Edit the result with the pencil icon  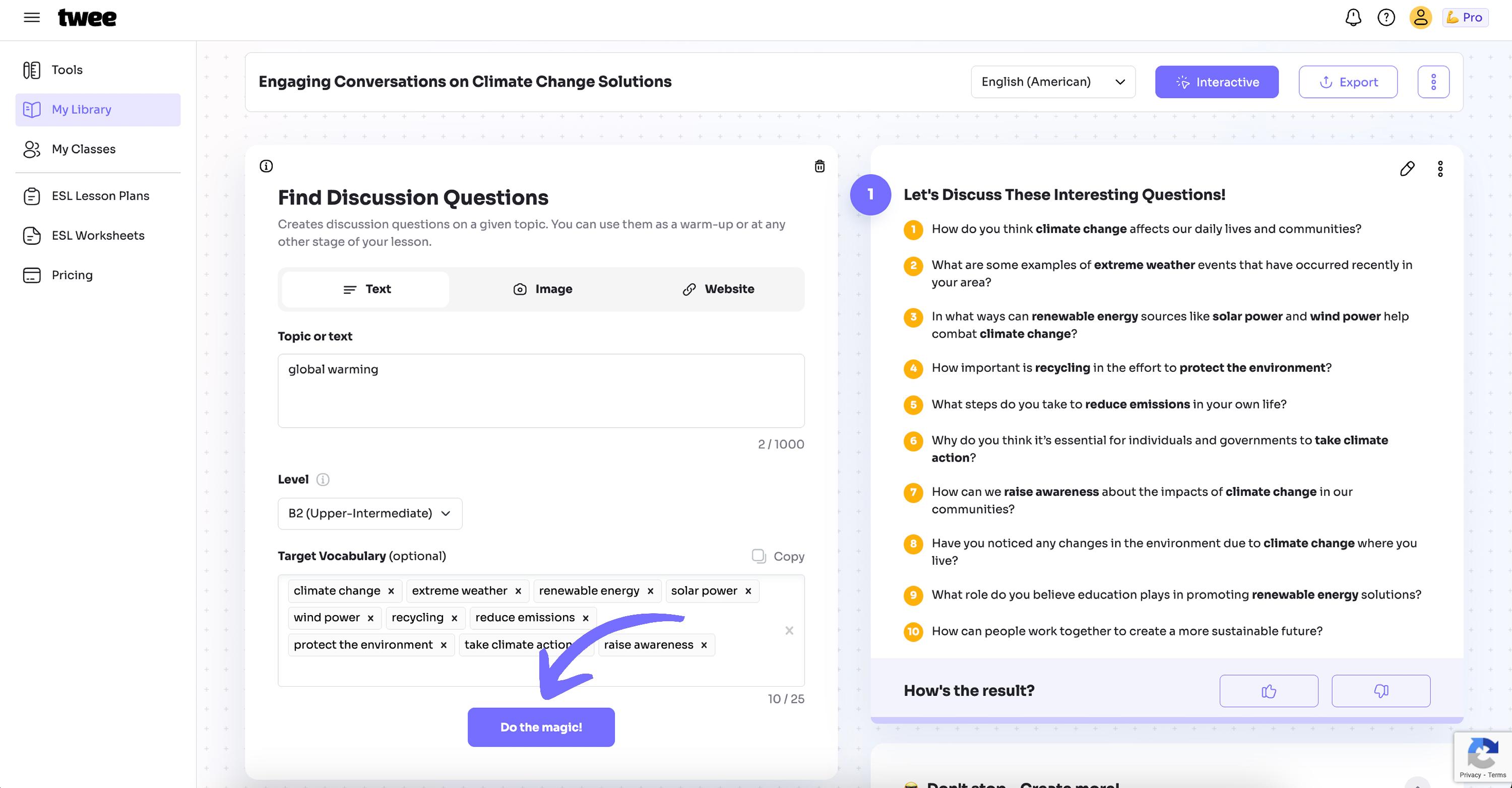click(1407, 169)
